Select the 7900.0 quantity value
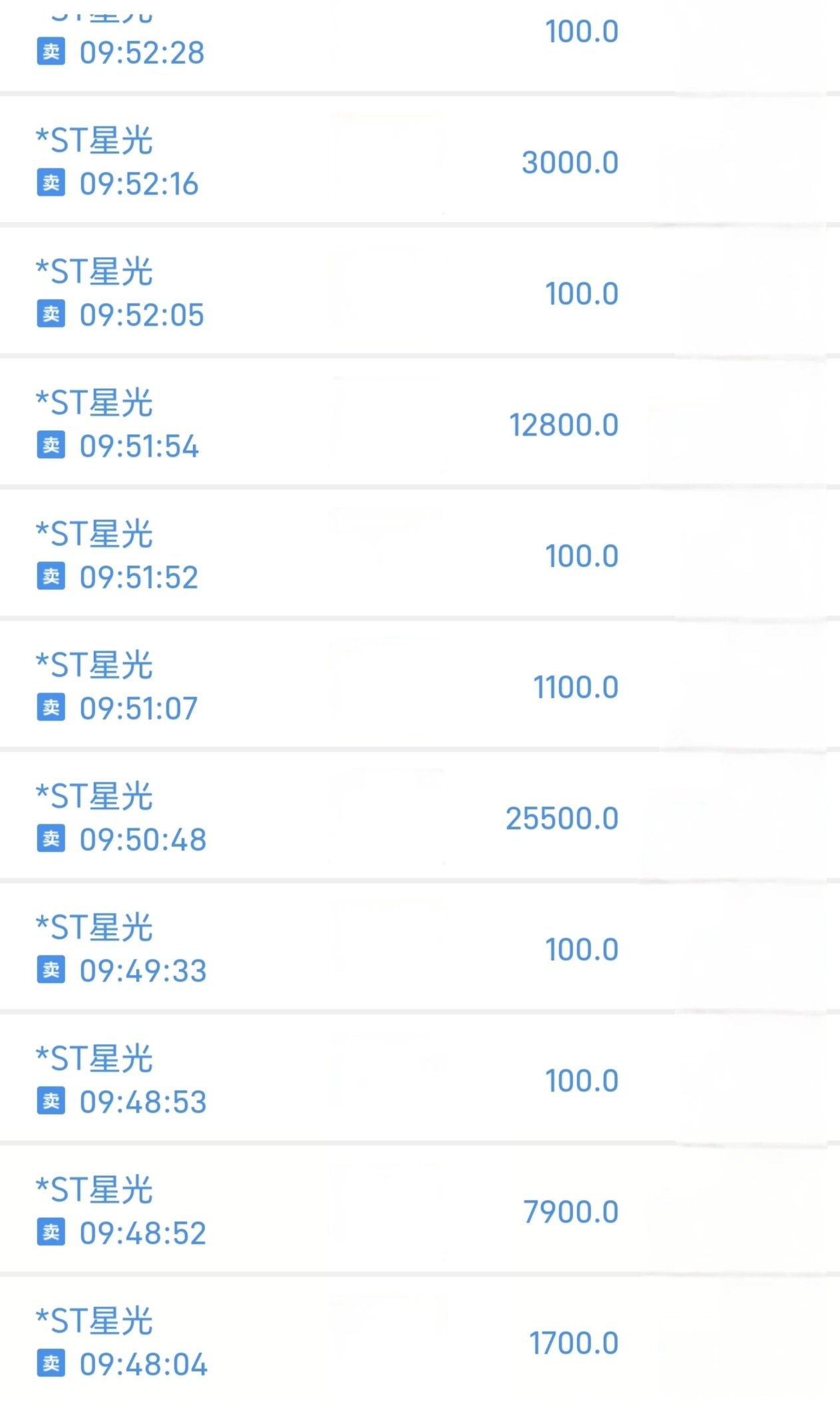The height and width of the screenshot is (1401, 840). pos(570,1212)
